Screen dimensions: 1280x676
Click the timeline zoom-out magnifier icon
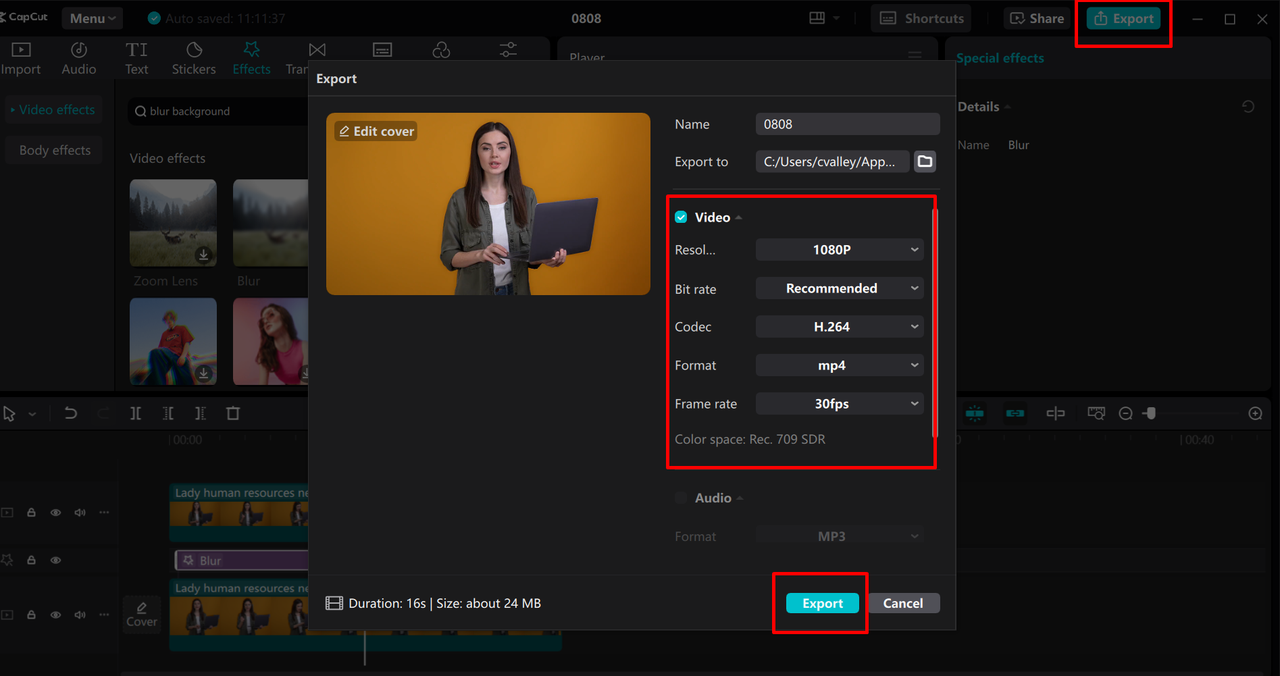click(x=1125, y=414)
